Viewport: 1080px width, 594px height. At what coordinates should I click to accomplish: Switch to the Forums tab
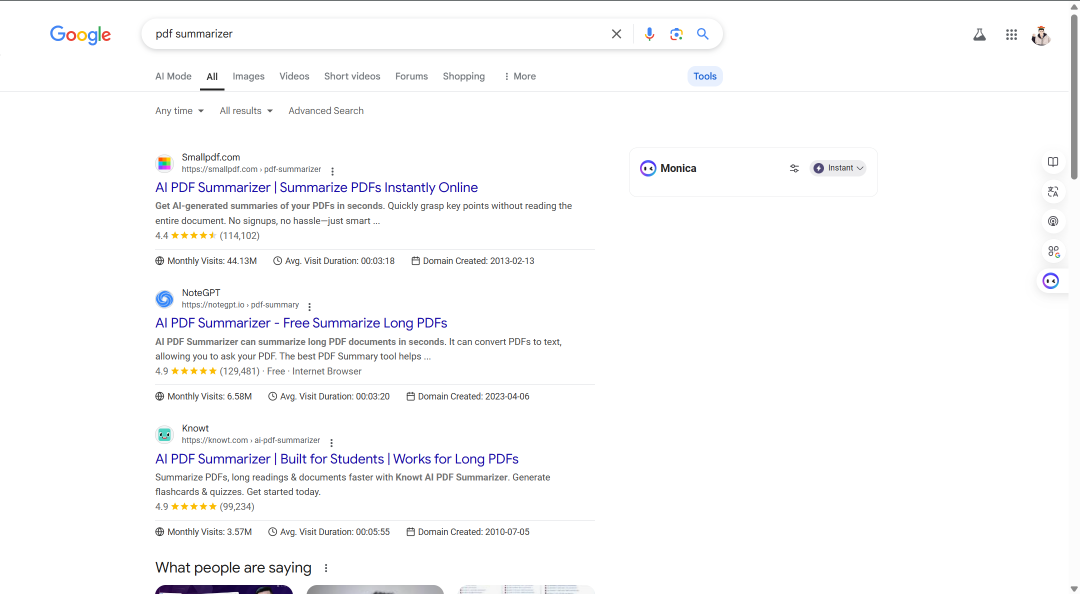pyautogui.click(x=411, y=76)
